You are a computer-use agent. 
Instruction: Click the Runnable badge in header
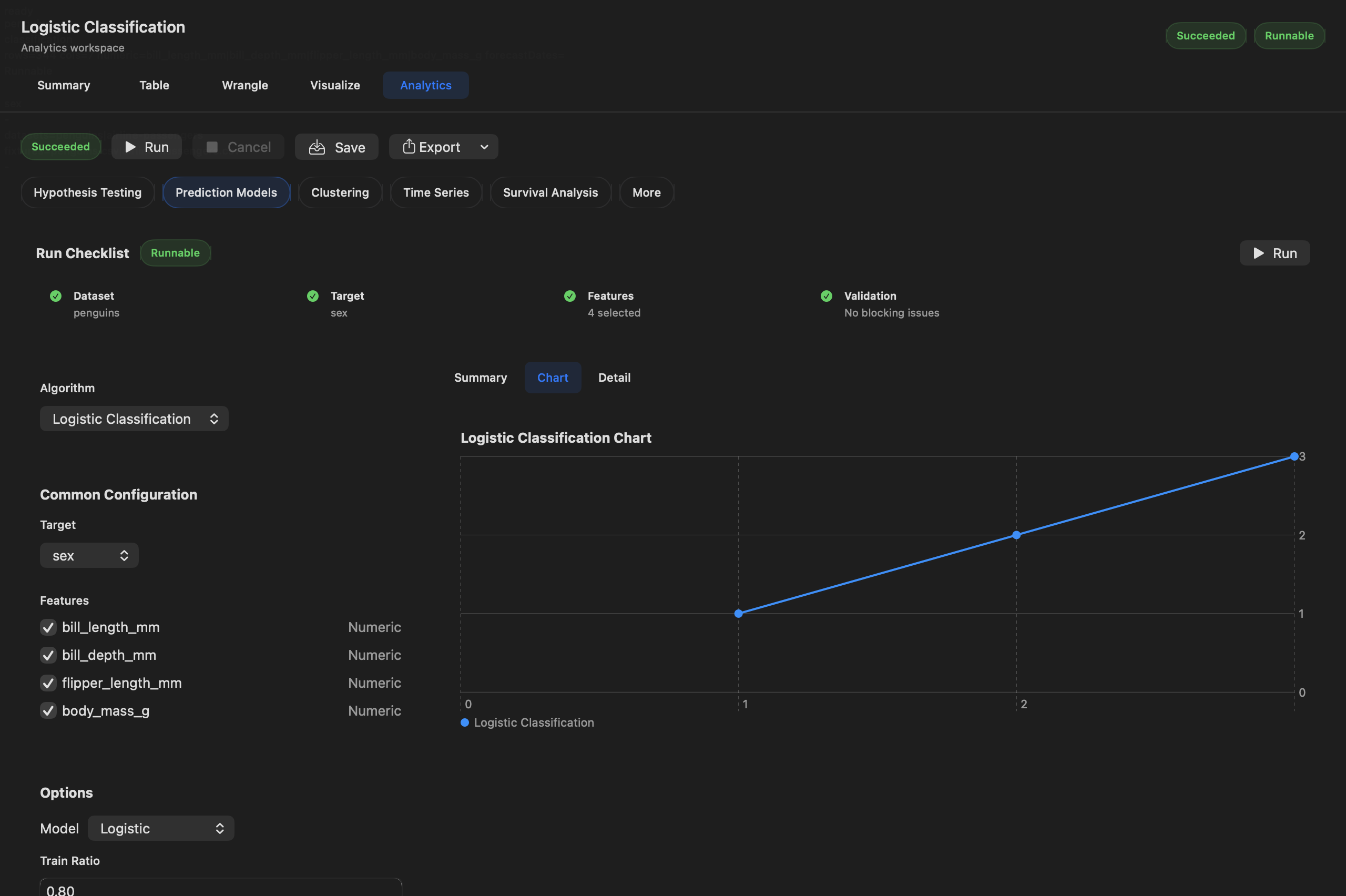pyautogui.click(x=1289, y=35)
